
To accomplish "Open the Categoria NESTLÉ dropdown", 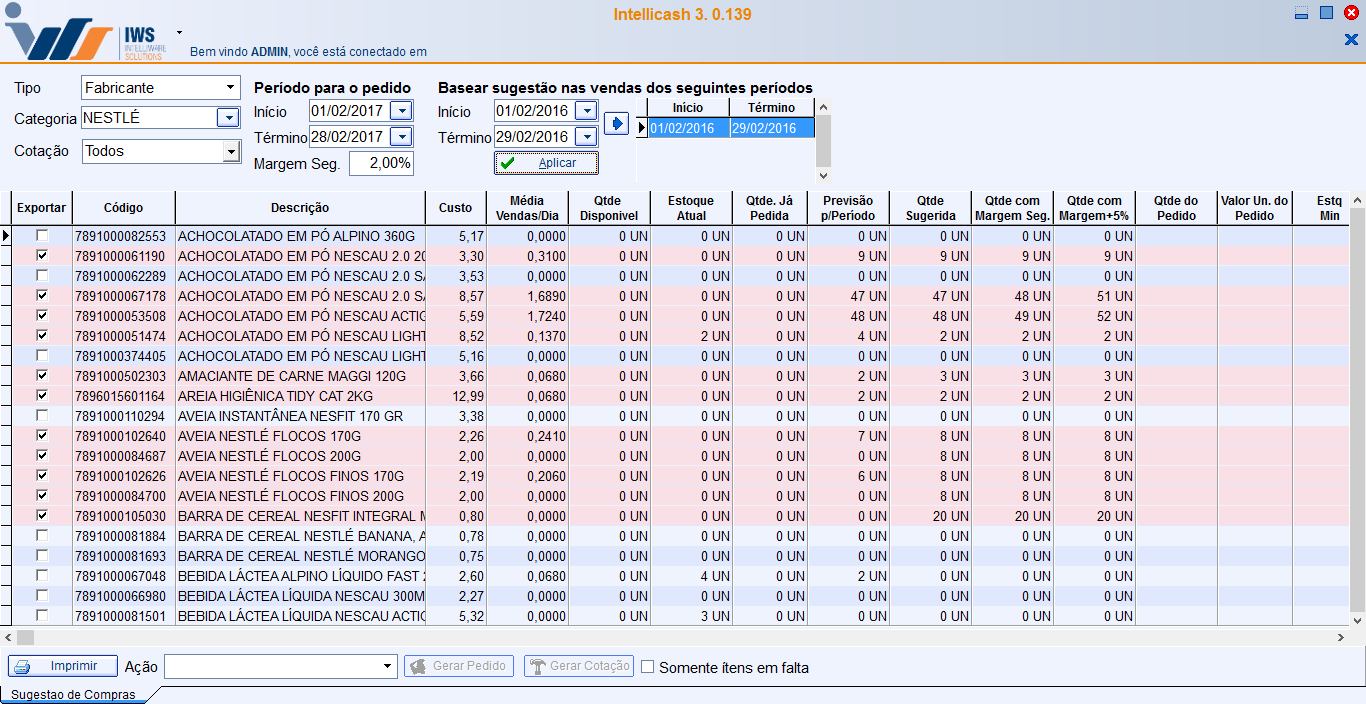I will pyautogui.click(x=228, y=118).
